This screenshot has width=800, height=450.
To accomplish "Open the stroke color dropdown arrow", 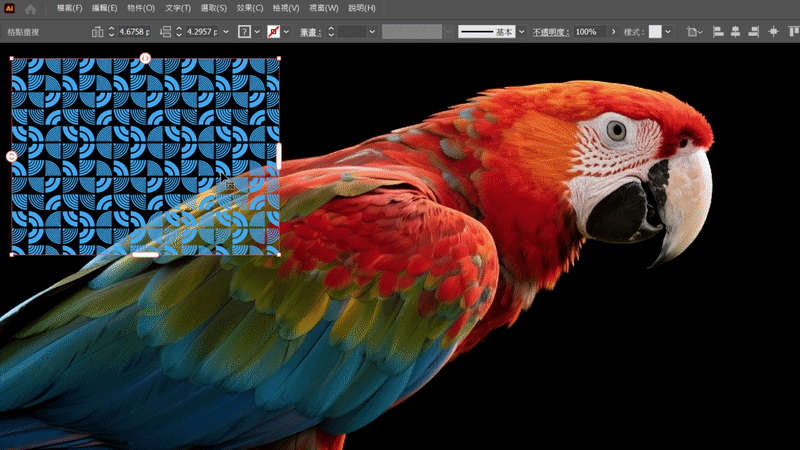I will click(286, 32).
